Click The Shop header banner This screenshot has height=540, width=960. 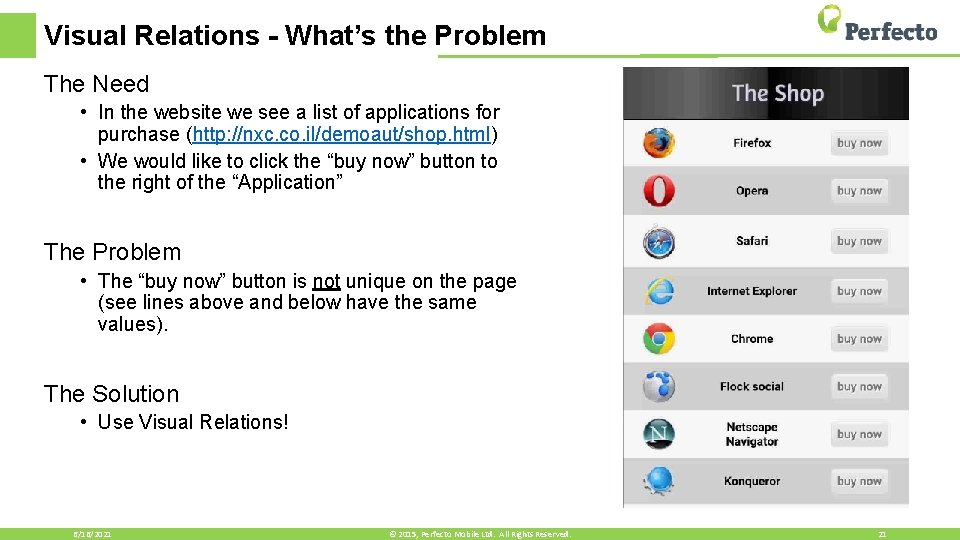(766, 93)
